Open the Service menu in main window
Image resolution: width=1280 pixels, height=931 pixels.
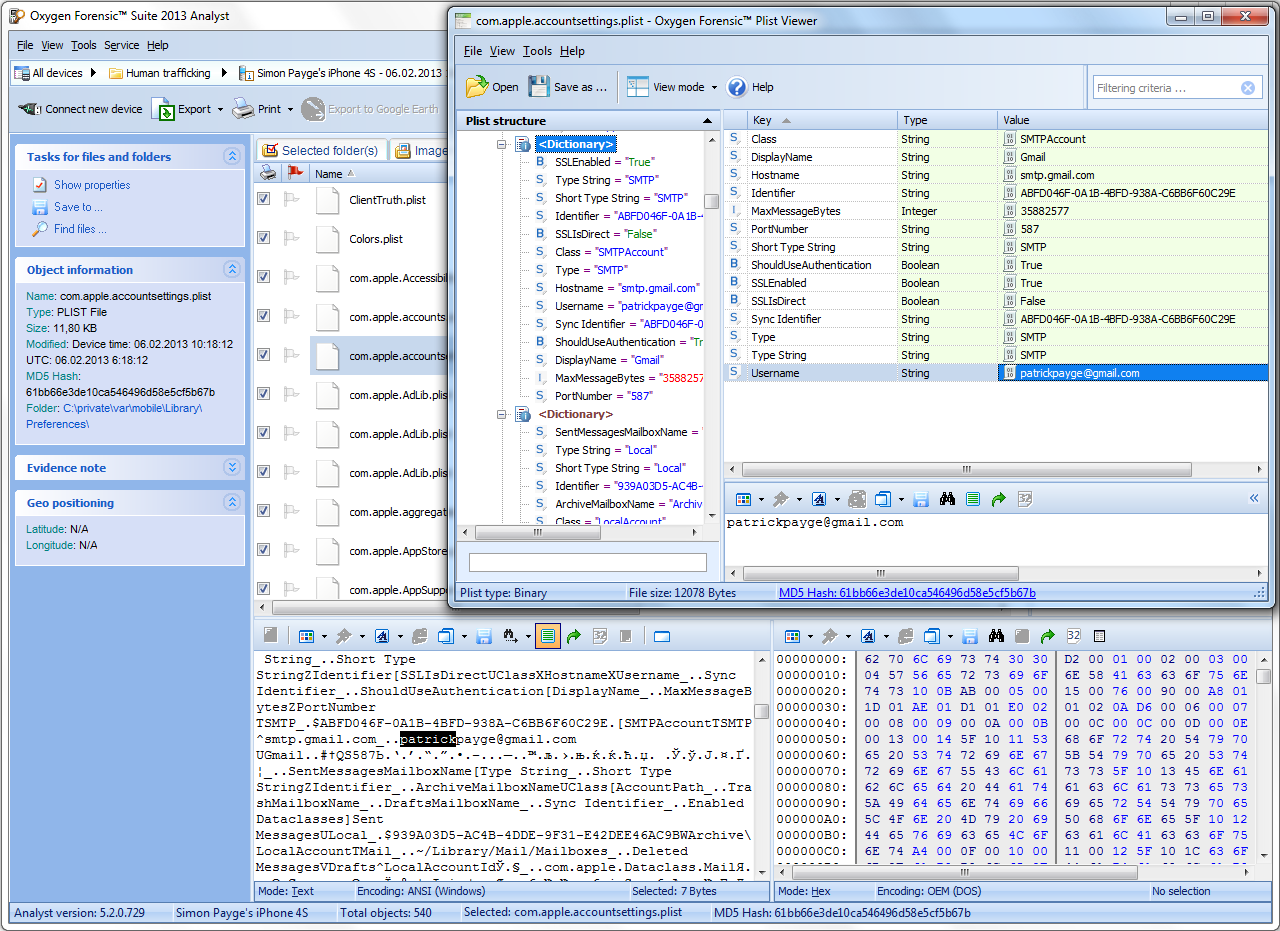[x=122, y=45]
